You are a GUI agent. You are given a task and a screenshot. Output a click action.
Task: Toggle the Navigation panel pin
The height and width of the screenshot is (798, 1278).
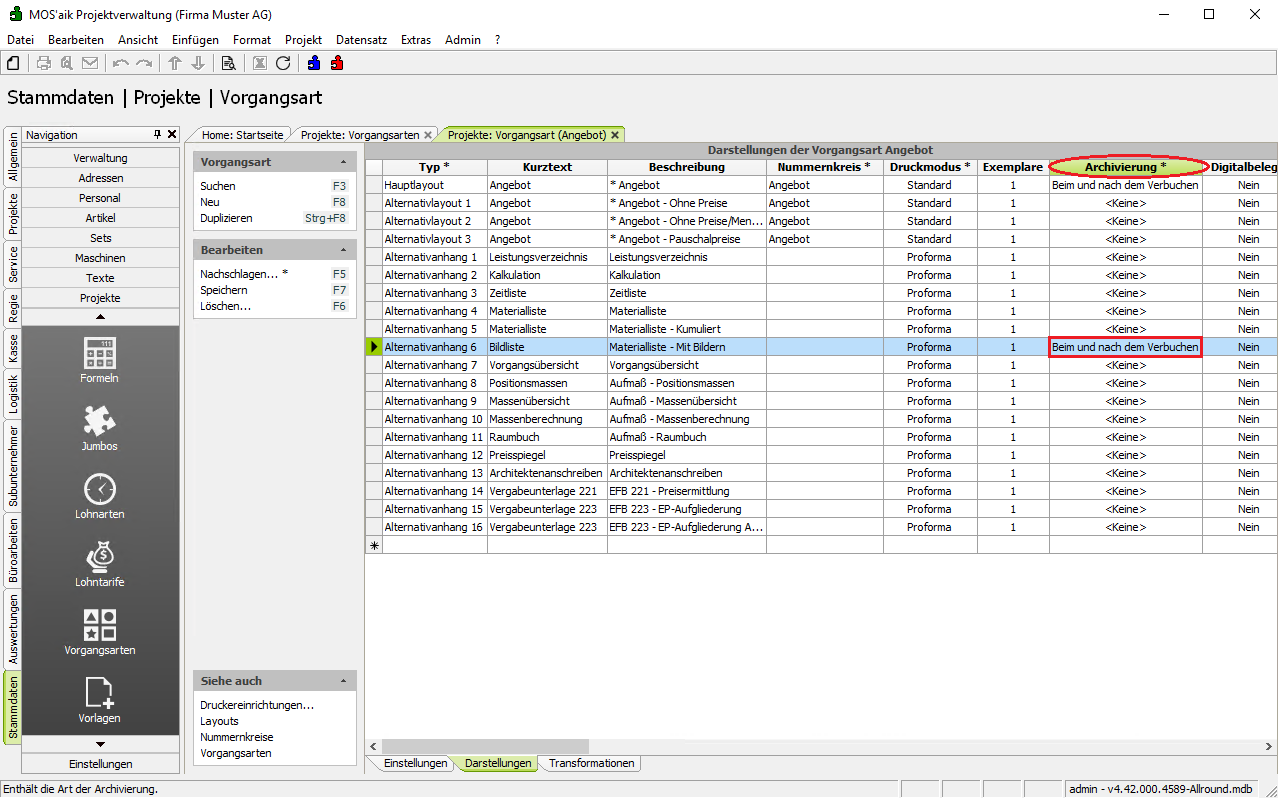tap(157, 135)
